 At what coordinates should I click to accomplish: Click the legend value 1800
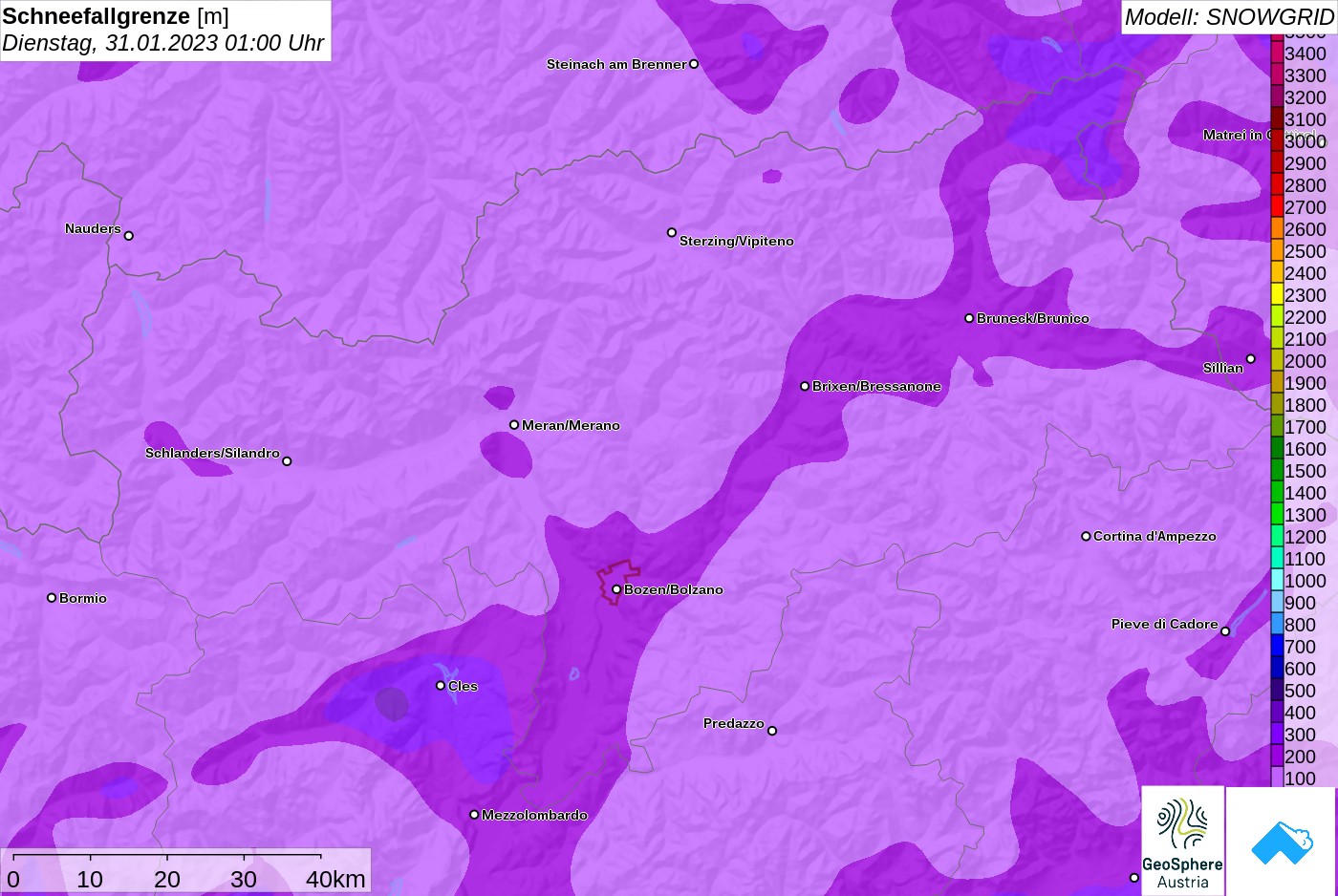coord(1306,405)
